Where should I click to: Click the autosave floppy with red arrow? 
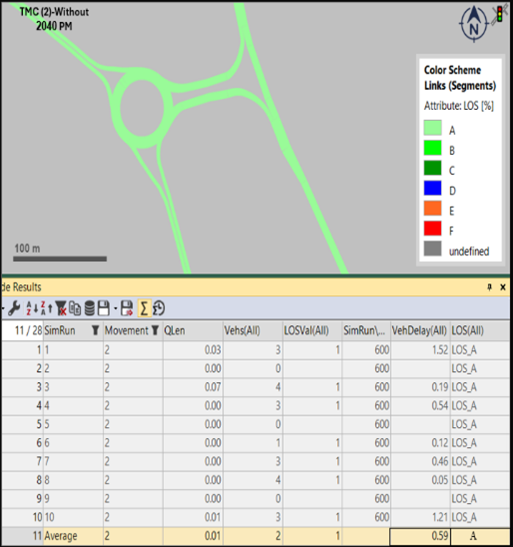pyautogui.click(x=127, y=309)
